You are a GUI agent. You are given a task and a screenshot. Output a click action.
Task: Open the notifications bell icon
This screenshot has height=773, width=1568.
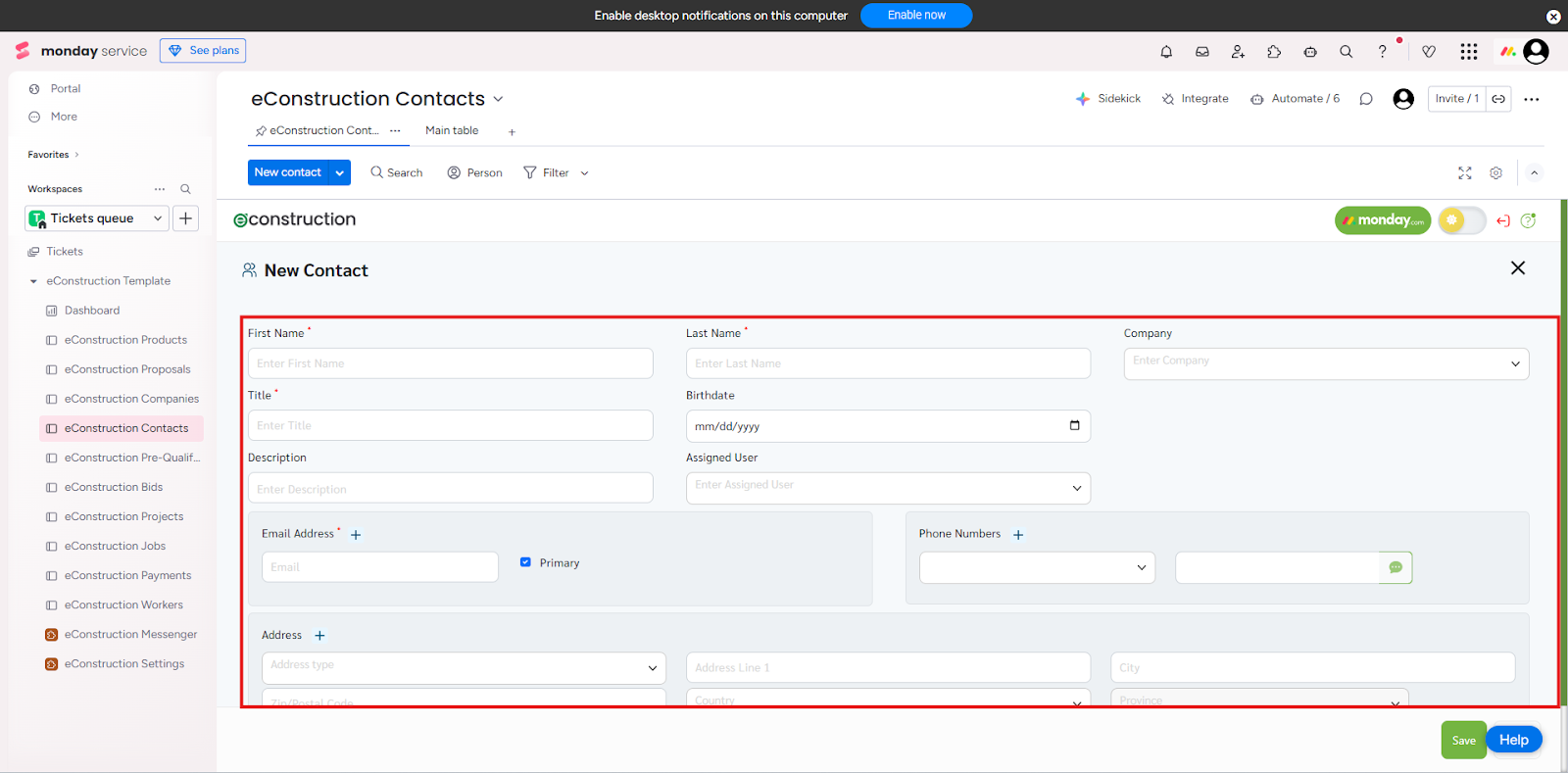coord(1166,52)
